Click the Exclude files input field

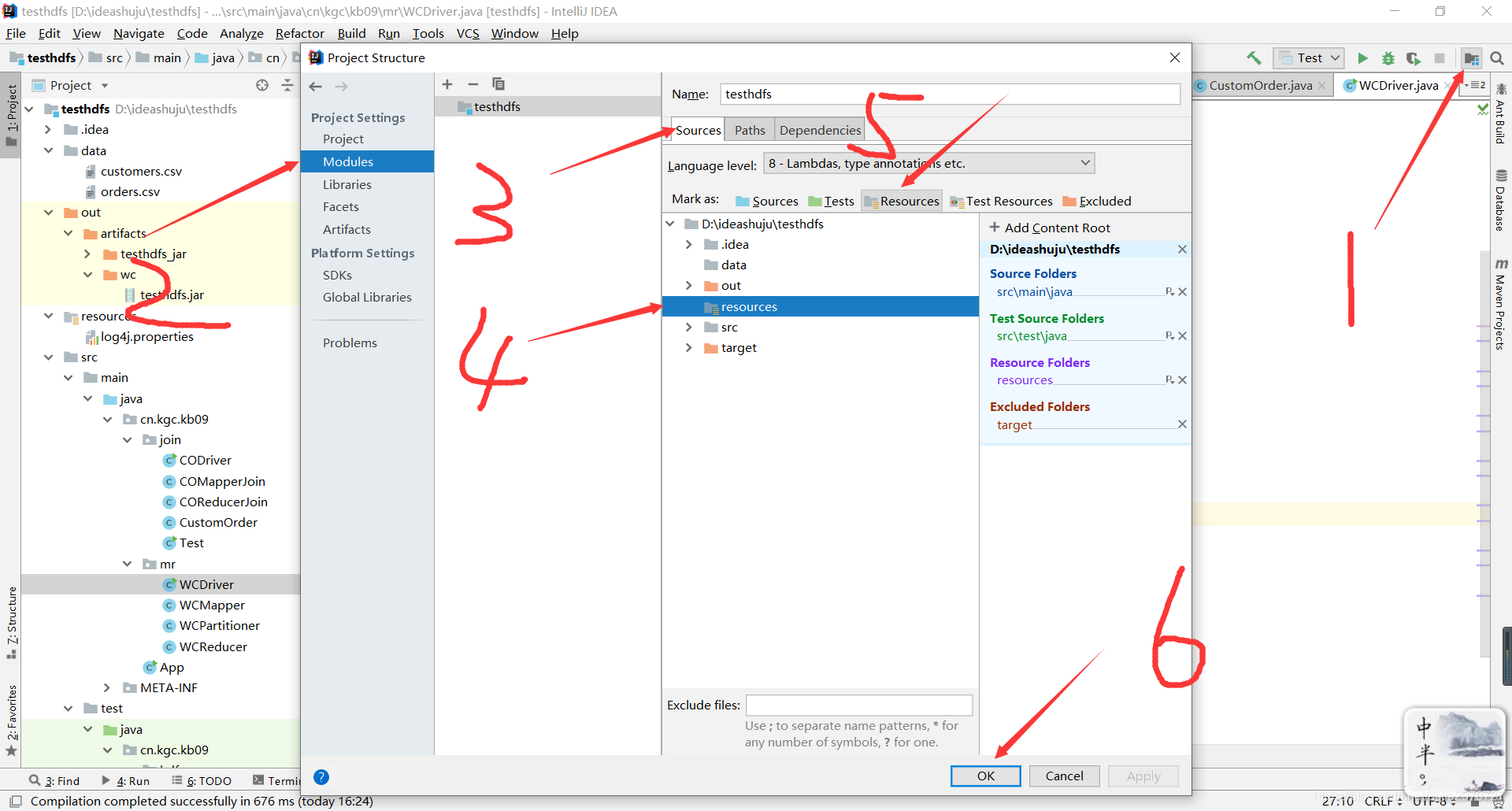tap(859, 705)
